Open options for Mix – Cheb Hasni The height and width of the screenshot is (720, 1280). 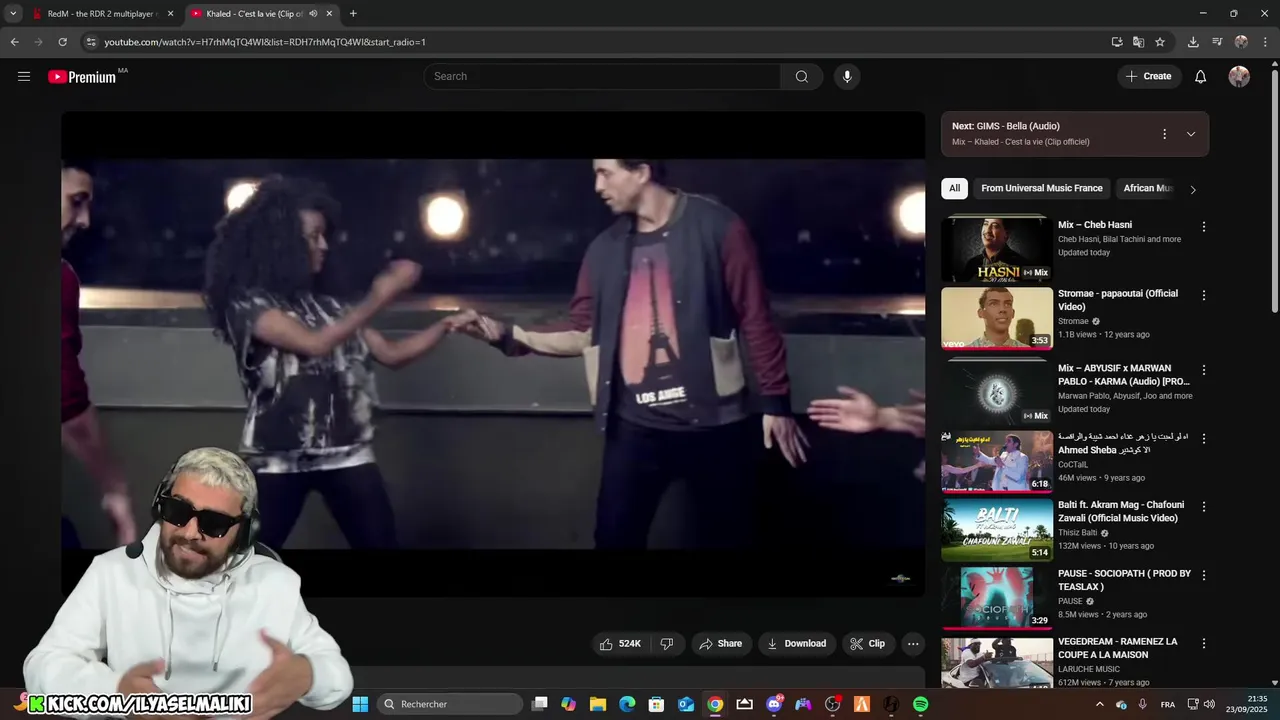click(x=1204, y=227)
